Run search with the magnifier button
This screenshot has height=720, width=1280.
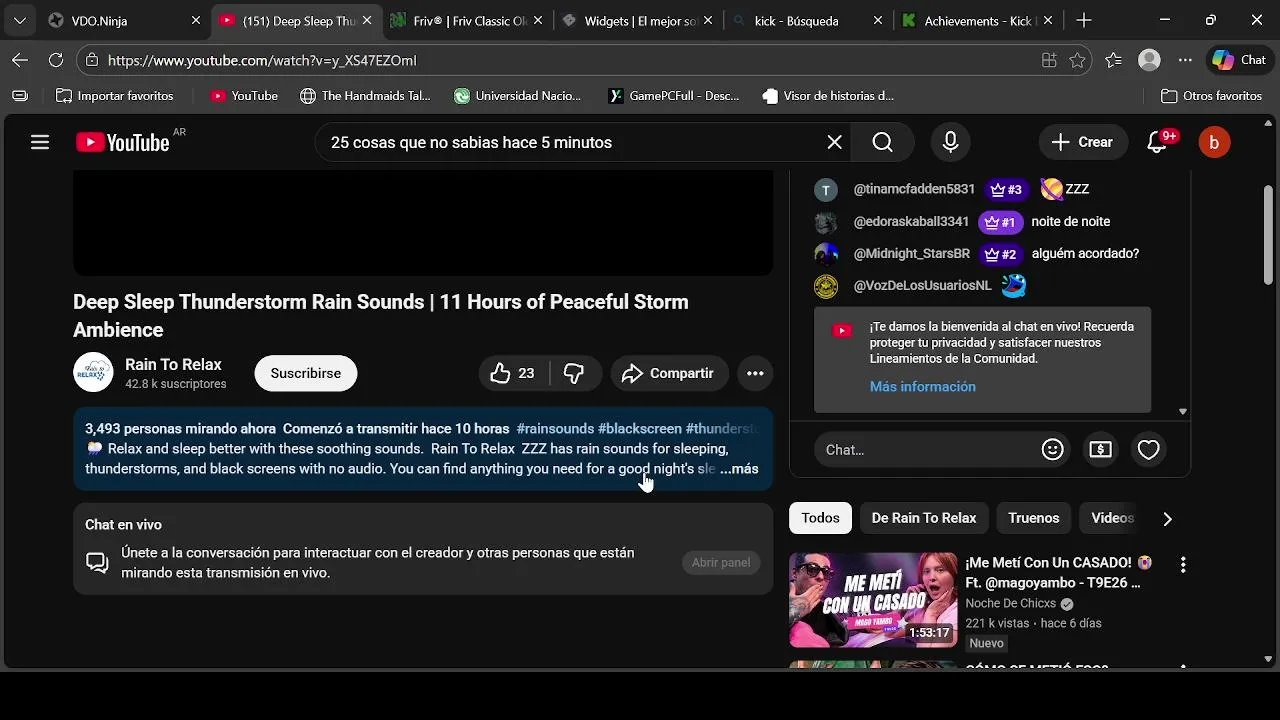[882, 142]
